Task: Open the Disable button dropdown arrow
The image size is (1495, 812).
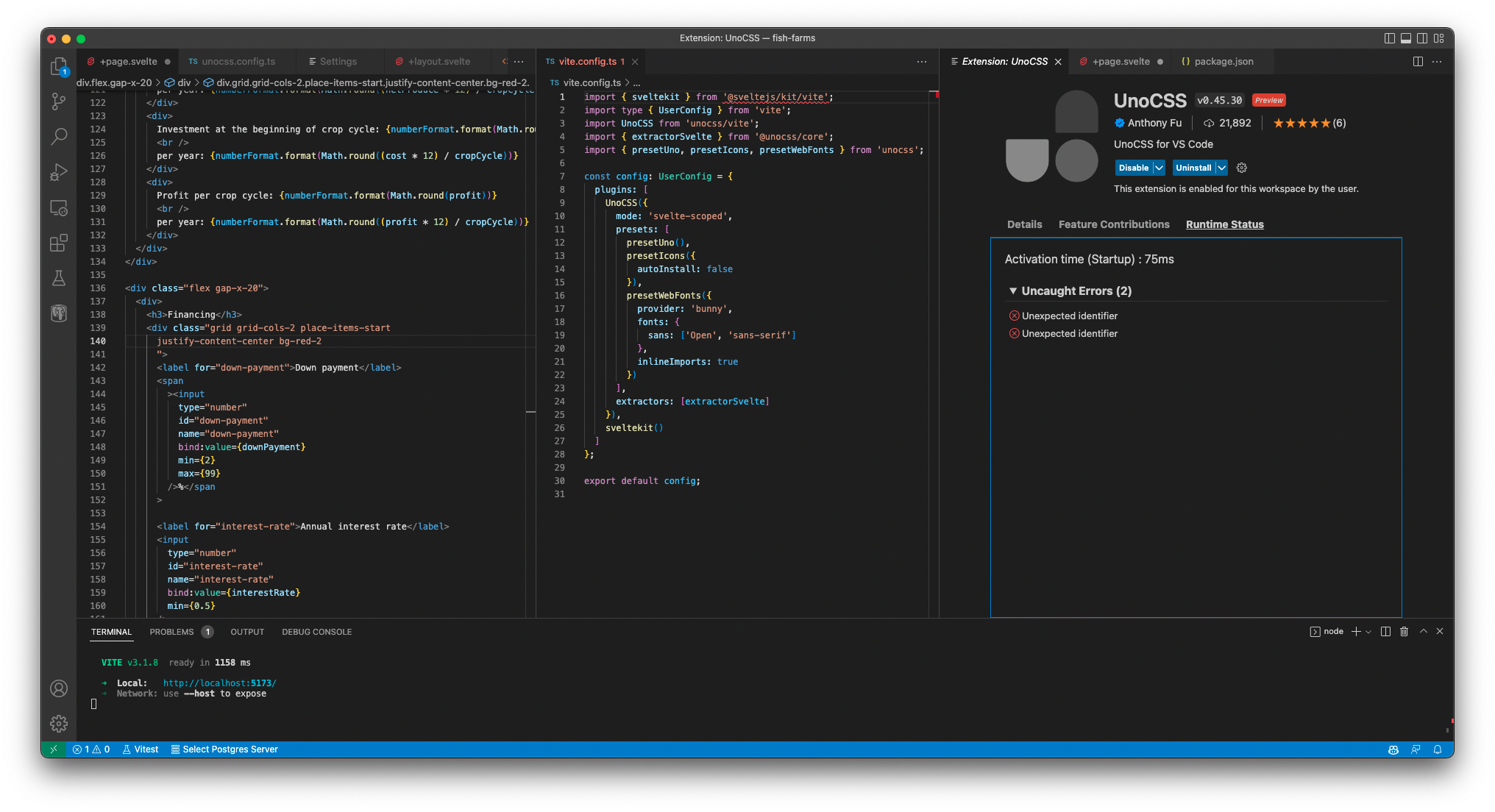Action: coord(1159,168)
